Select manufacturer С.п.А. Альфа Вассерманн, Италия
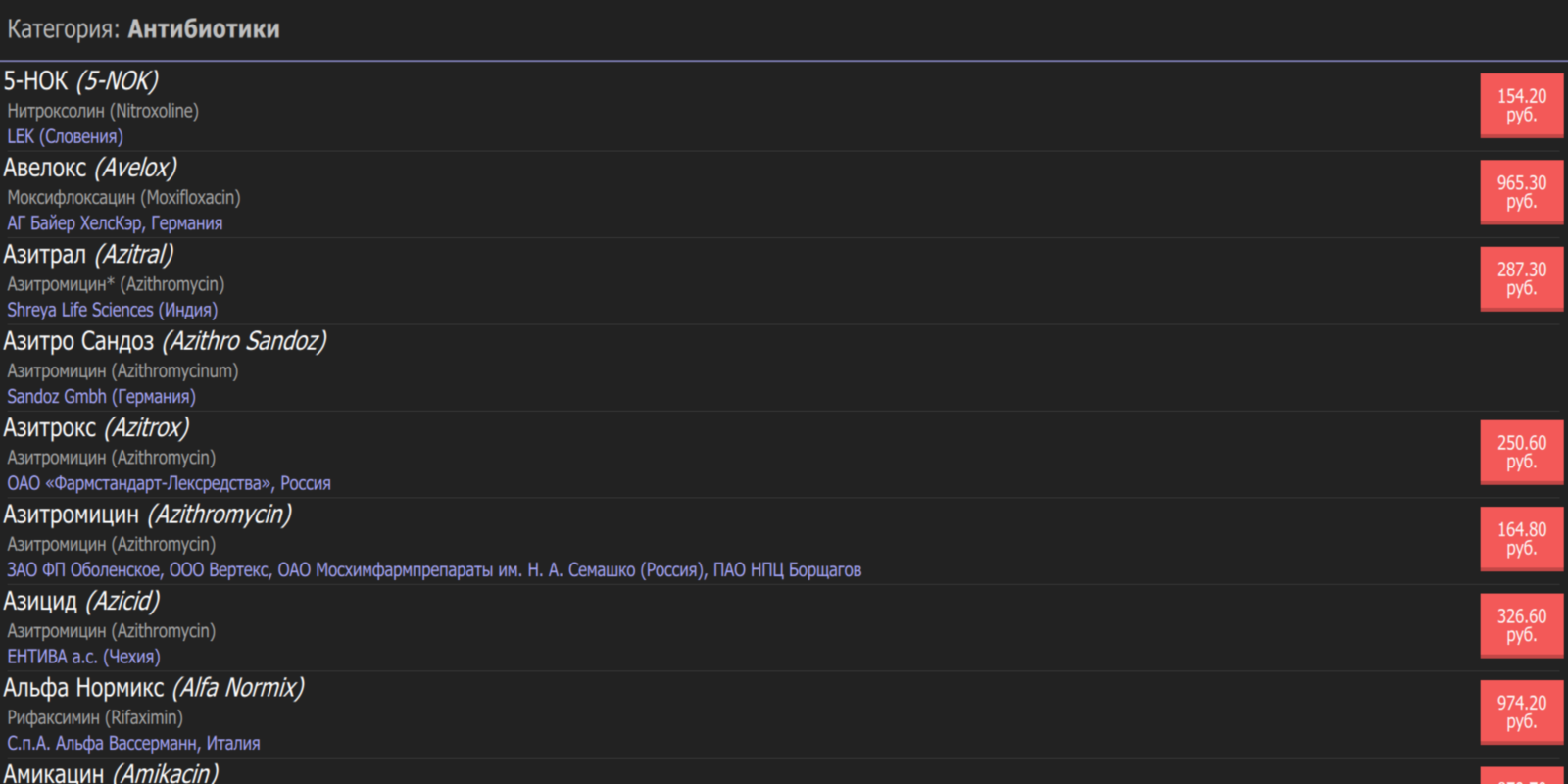The image size is (1568, 784). point(133,744)
